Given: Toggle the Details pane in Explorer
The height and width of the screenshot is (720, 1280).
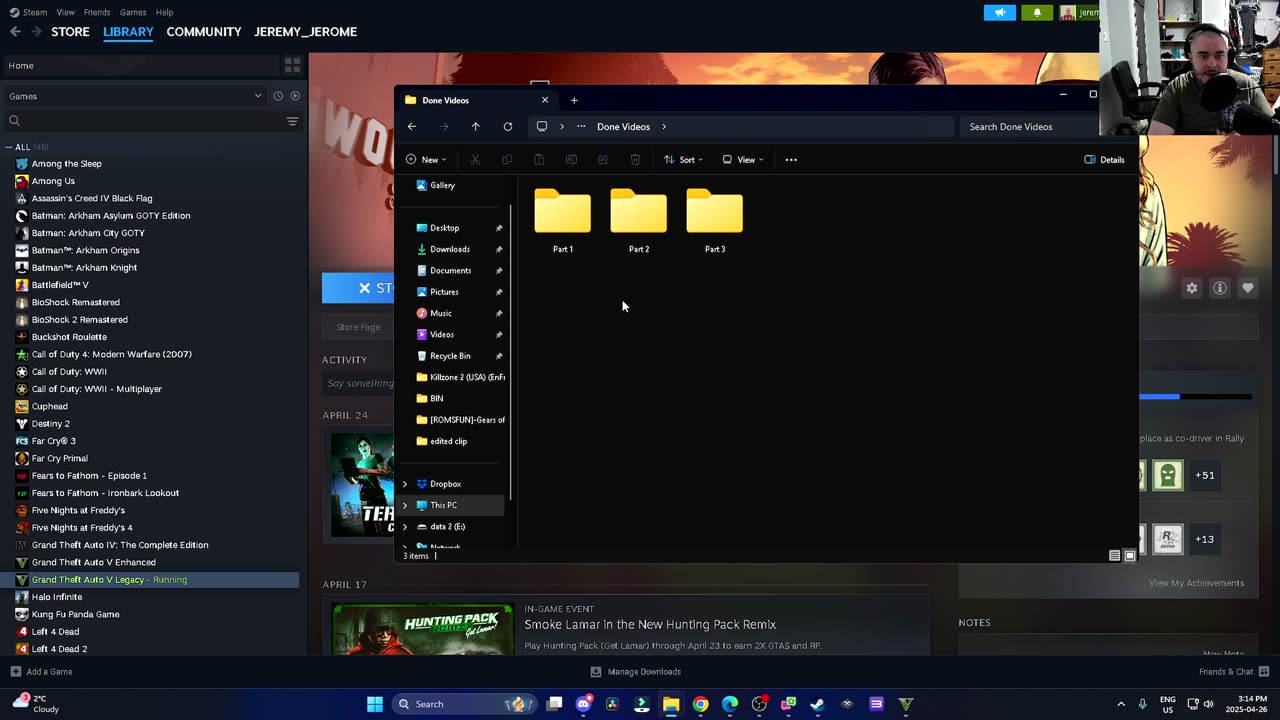Looking at the screenshot, I should click(x=1104, y=160).
